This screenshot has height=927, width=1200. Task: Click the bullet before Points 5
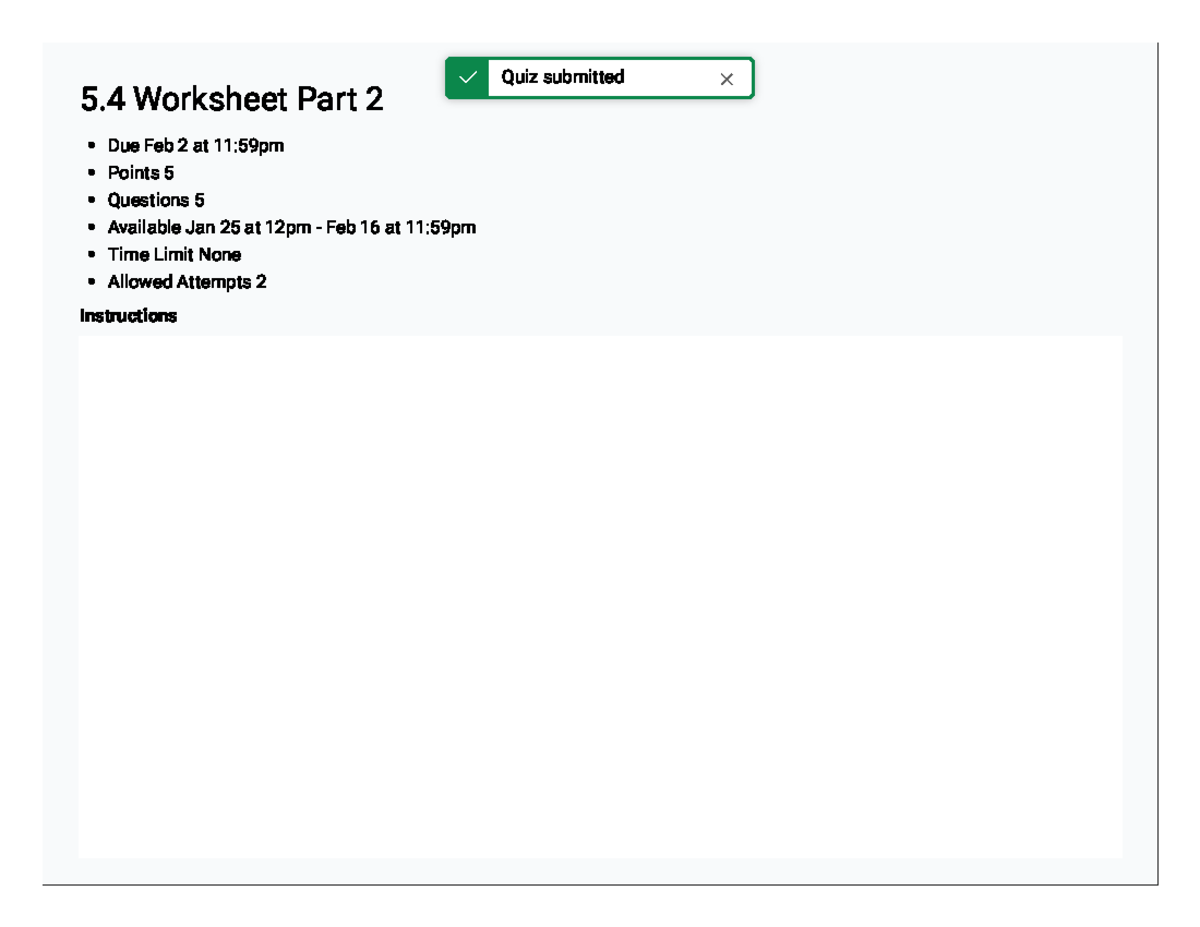pos(91,173)
